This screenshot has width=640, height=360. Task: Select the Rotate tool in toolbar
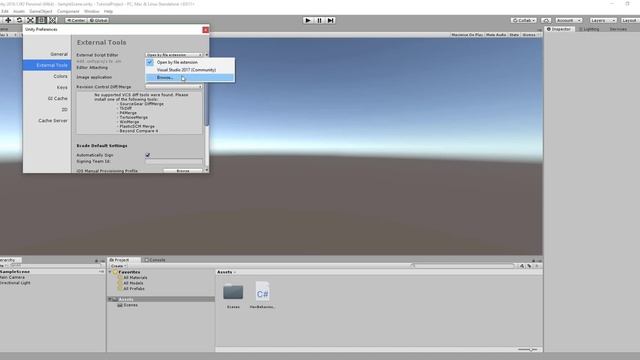19,20
